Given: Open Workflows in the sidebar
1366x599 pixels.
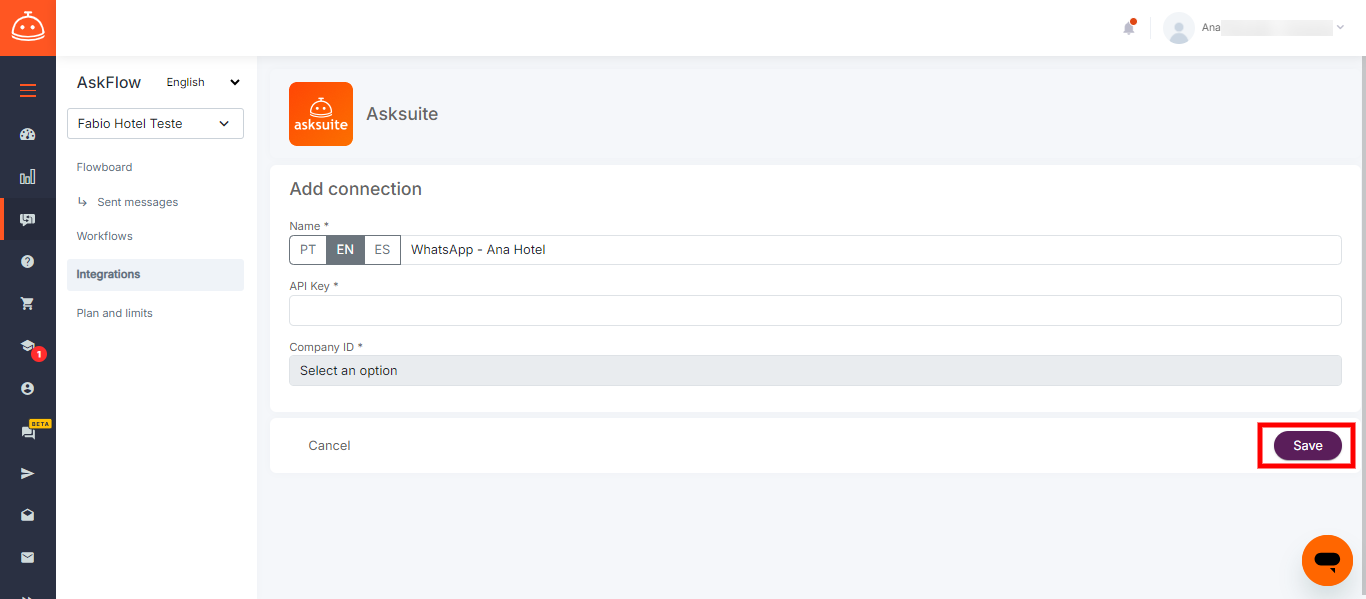Looking at the screenshot, I should (x=104, y=236).
